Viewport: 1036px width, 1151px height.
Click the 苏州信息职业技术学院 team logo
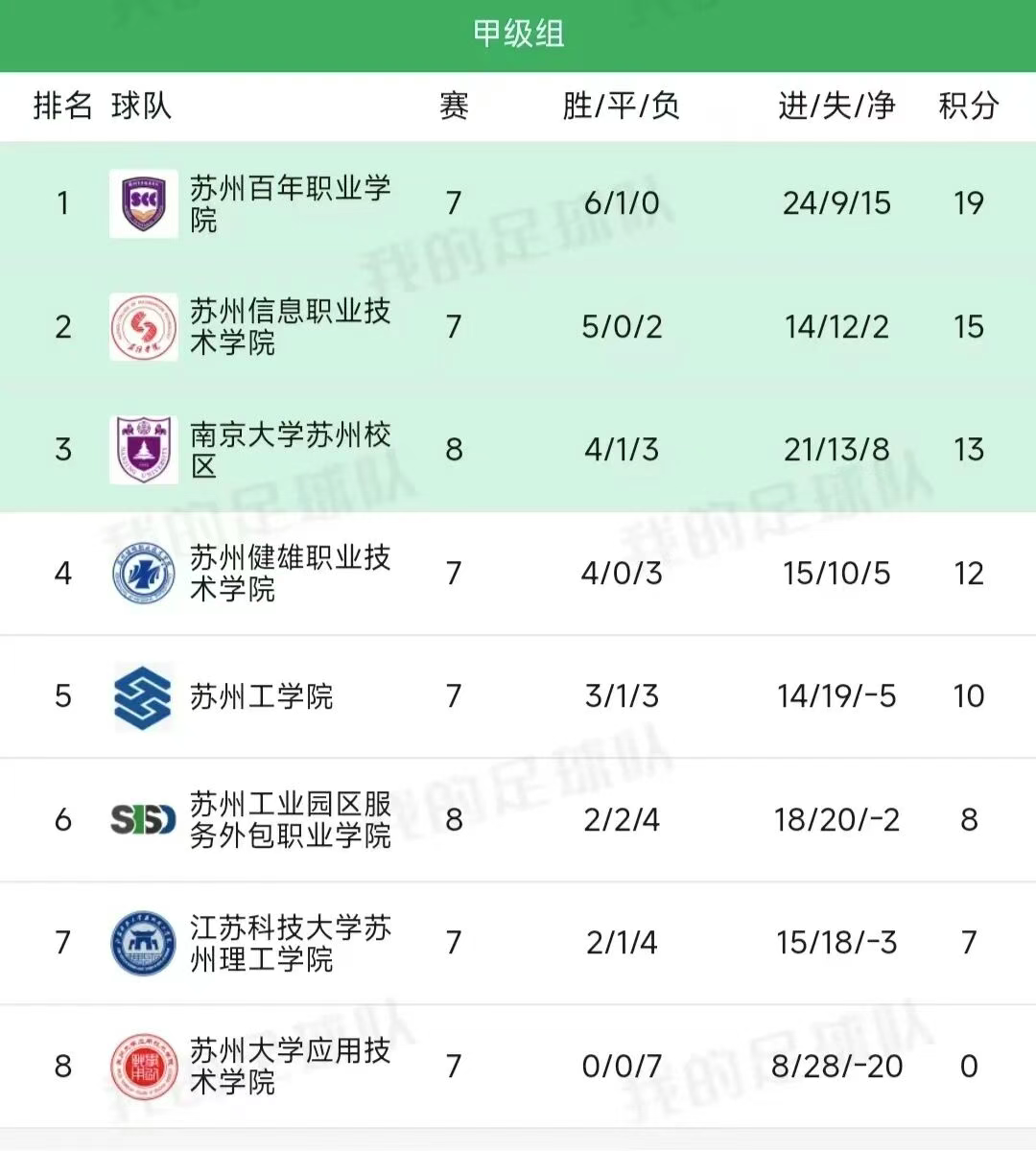pos(143,327)
